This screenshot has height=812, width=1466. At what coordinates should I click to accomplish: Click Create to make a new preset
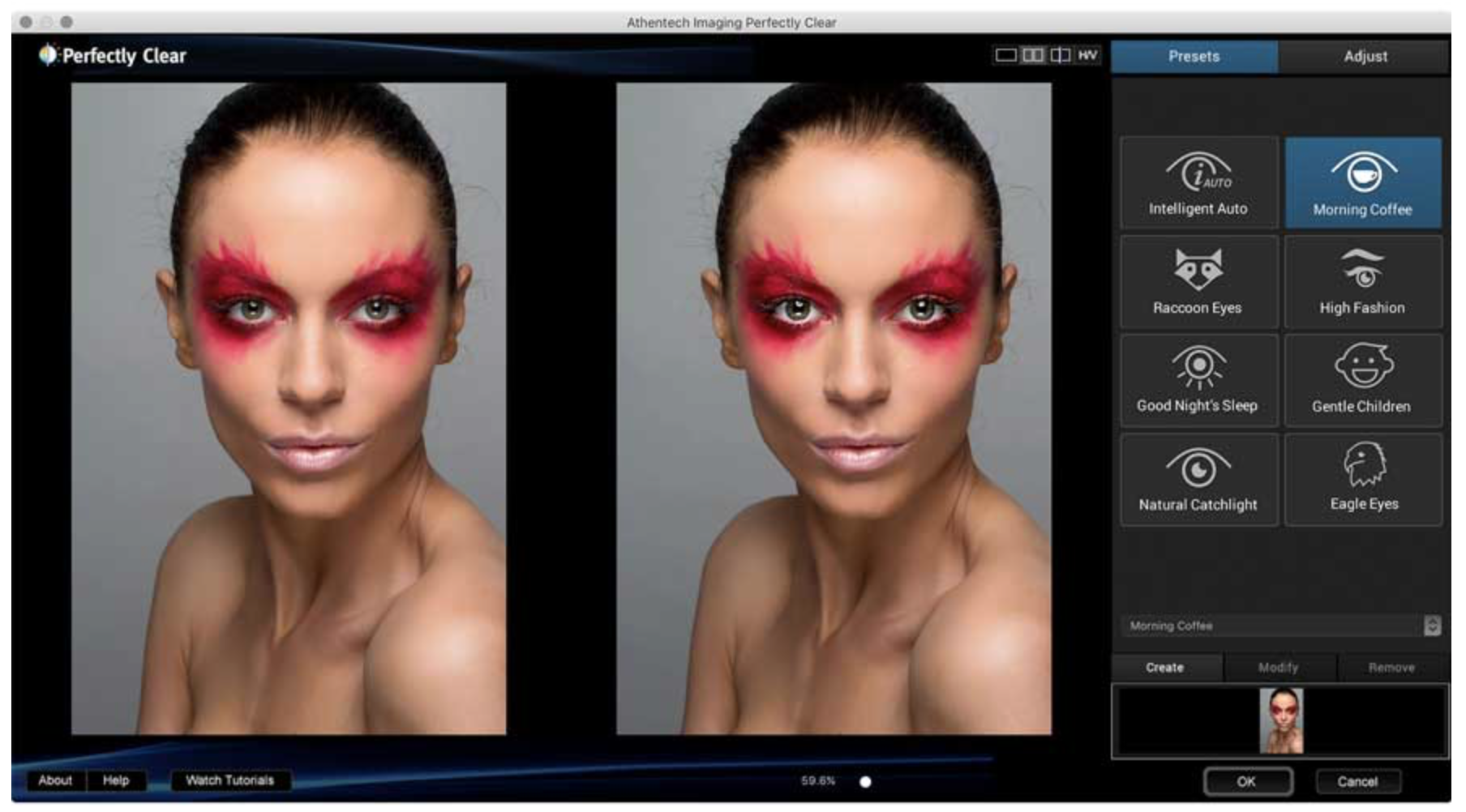tap(1165, 668)
